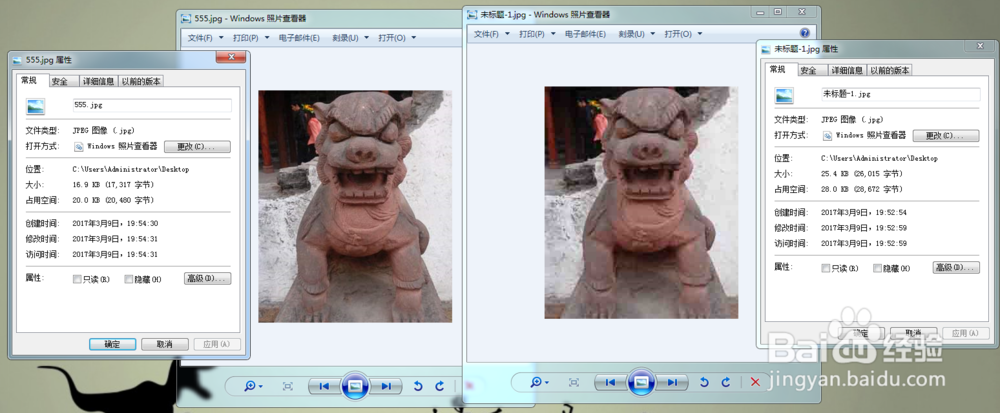Click file icon in 555.jpg properties
The image size is (1000, 413).
point(36,106)
